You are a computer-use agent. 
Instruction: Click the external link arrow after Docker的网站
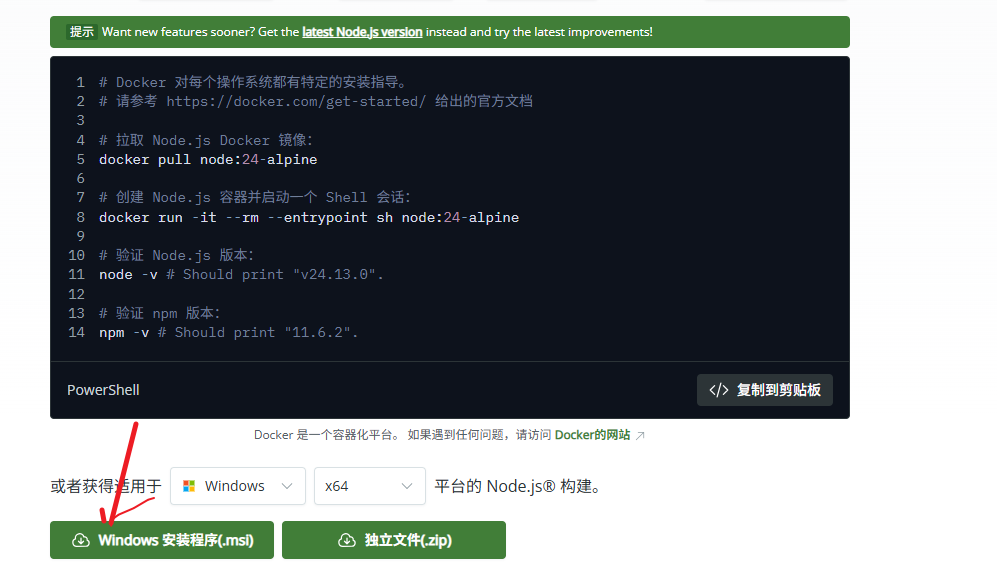coord(640,436)
